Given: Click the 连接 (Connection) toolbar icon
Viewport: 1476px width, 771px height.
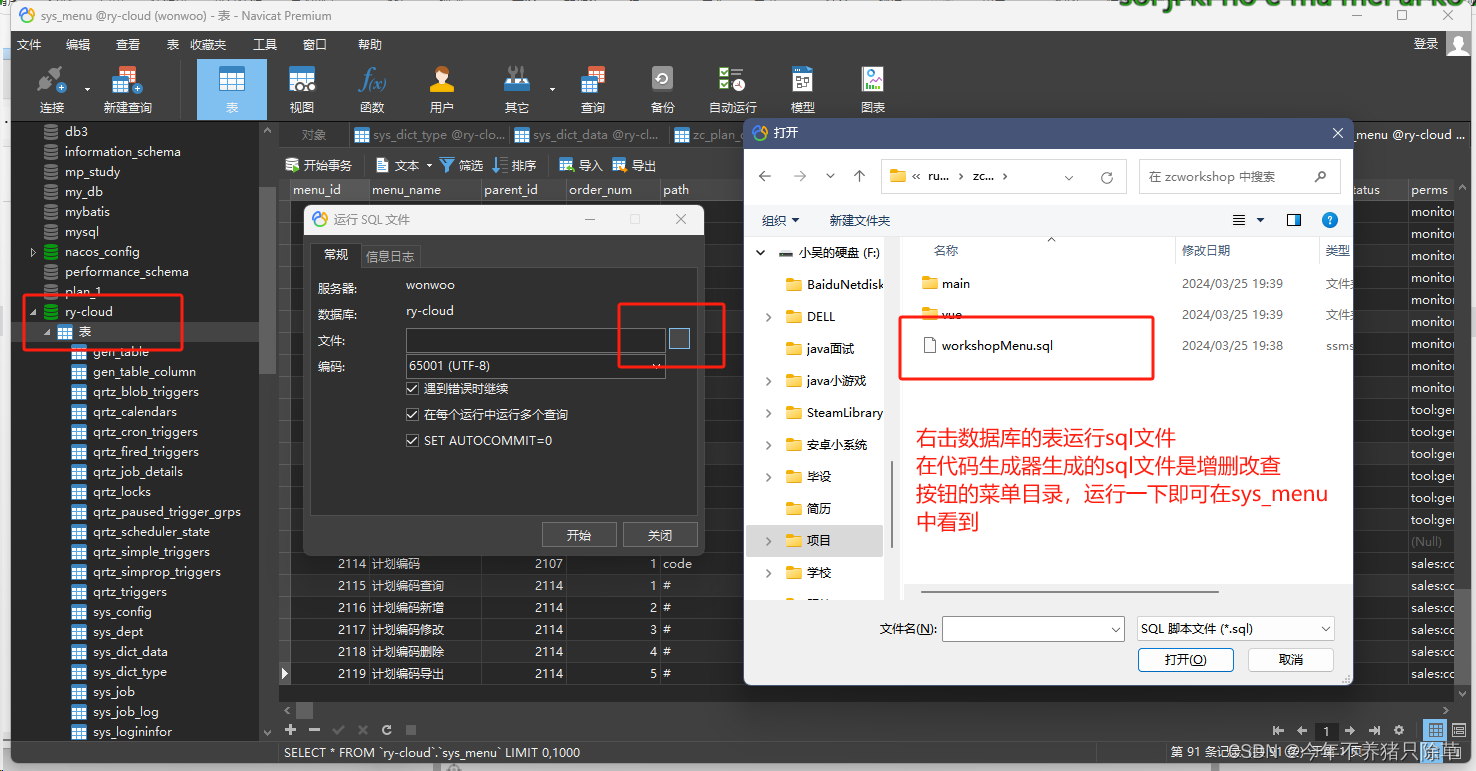Looking at the screenshot, I should (x=52, y=89).
